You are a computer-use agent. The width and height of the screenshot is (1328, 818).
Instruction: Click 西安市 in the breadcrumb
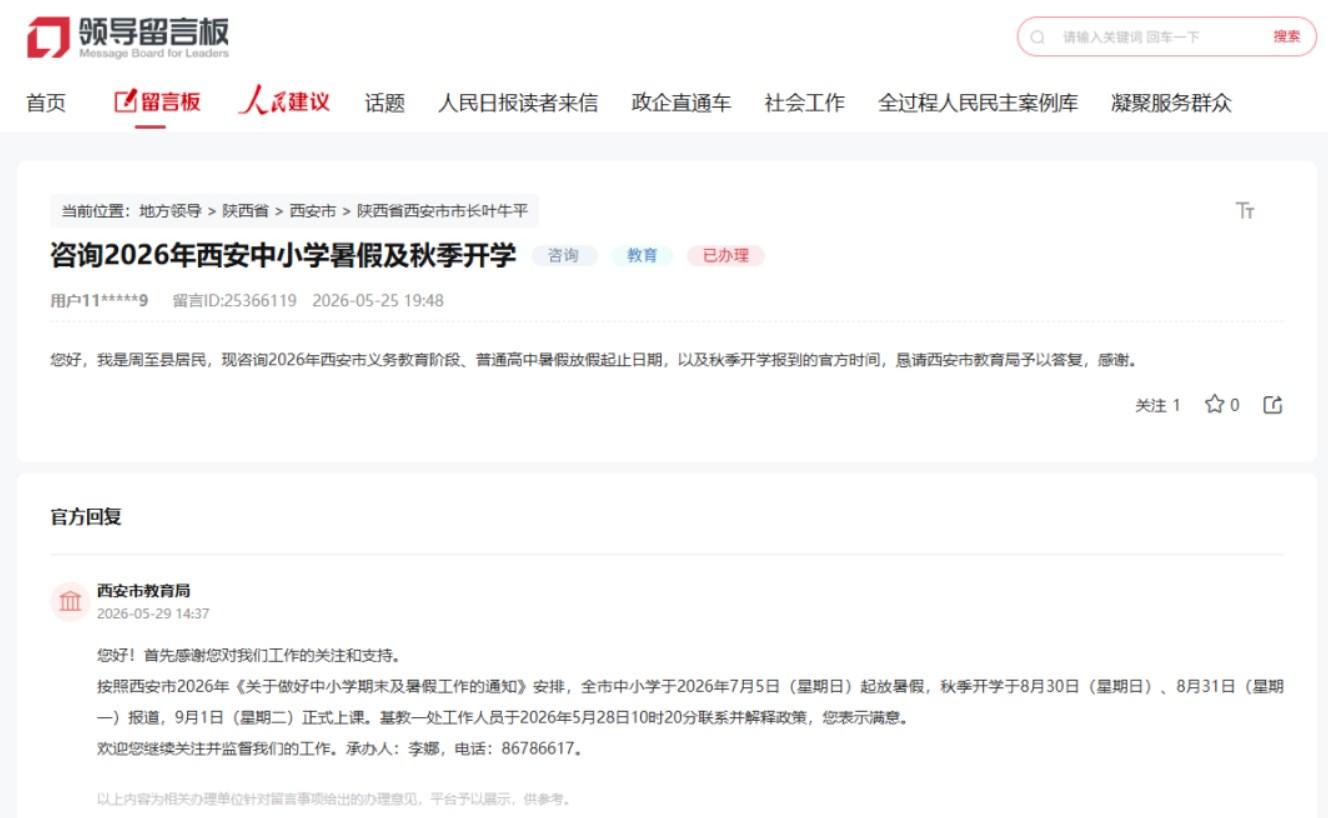pos(313,211)
